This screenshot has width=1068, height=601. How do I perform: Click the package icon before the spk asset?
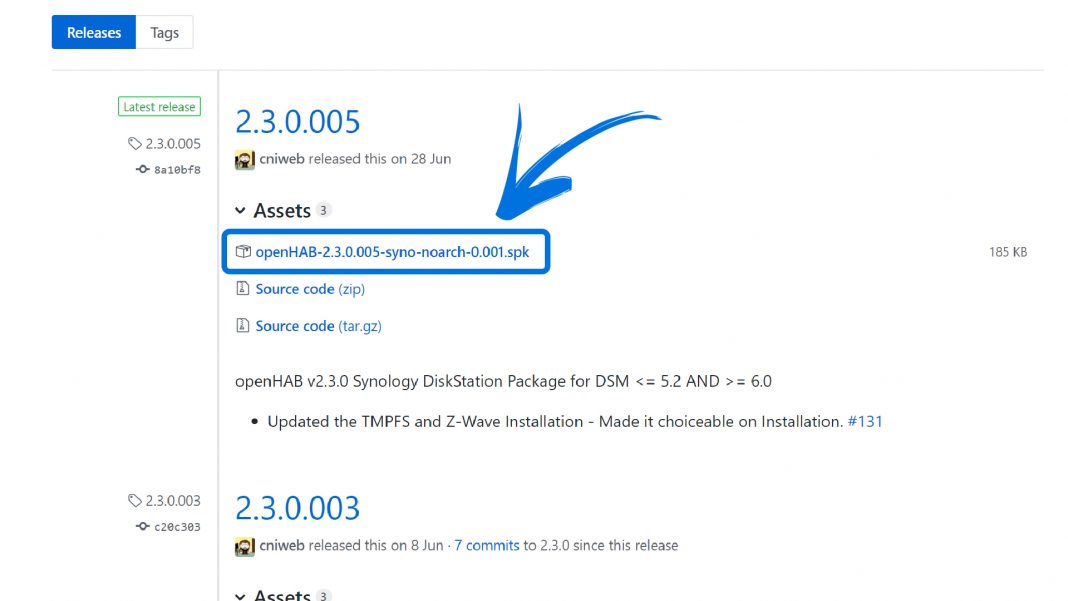pyautogui.click(x=243, y=252)
